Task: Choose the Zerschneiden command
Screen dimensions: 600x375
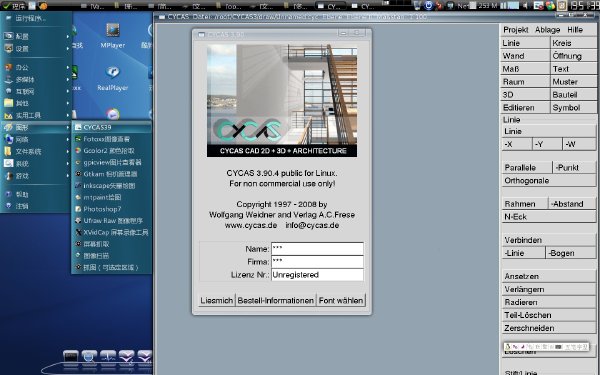Action: 548,328
